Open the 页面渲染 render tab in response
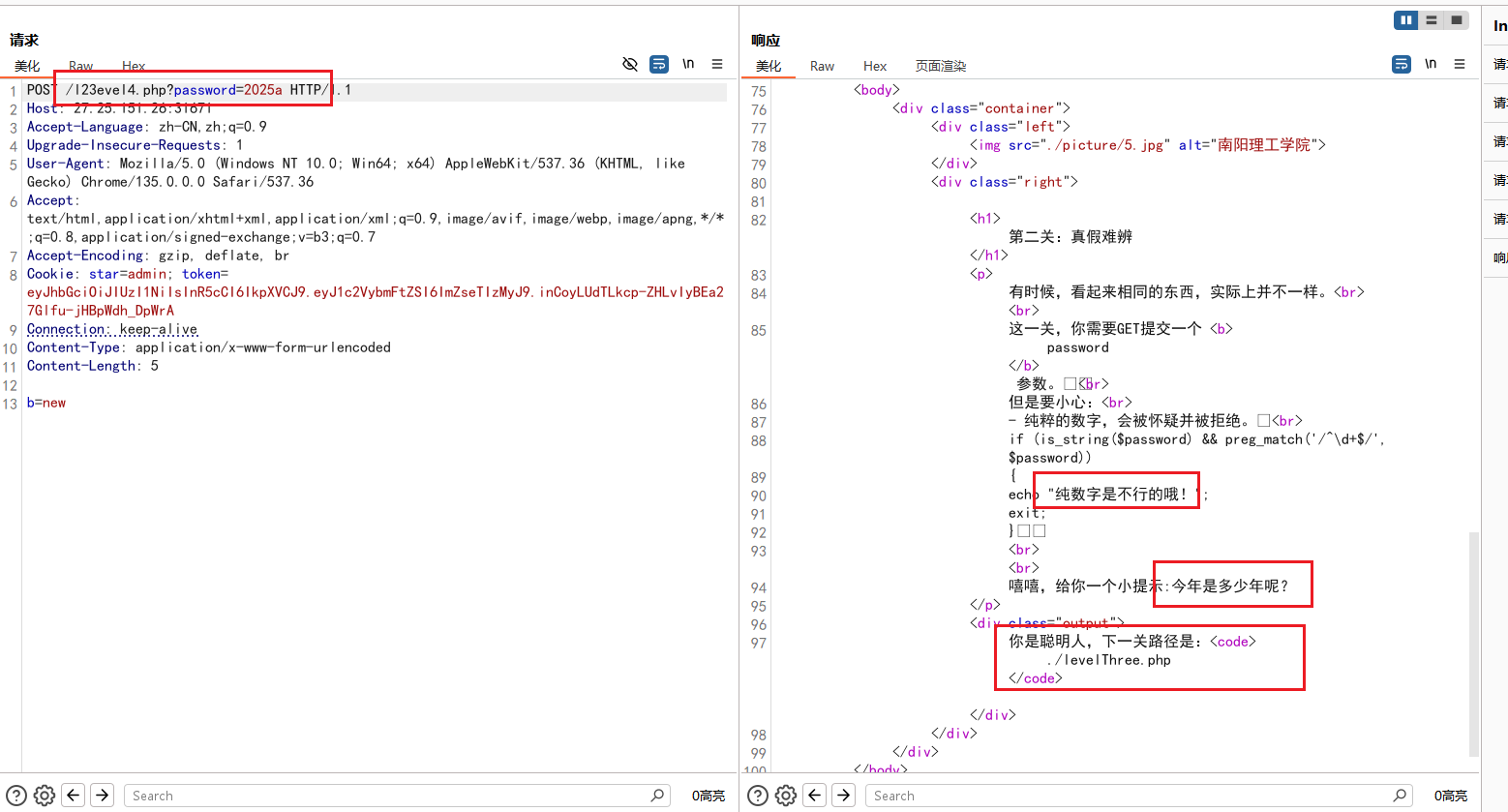Image resolution: width=1508 pixels, height=812 pixels. coord(941,66)
